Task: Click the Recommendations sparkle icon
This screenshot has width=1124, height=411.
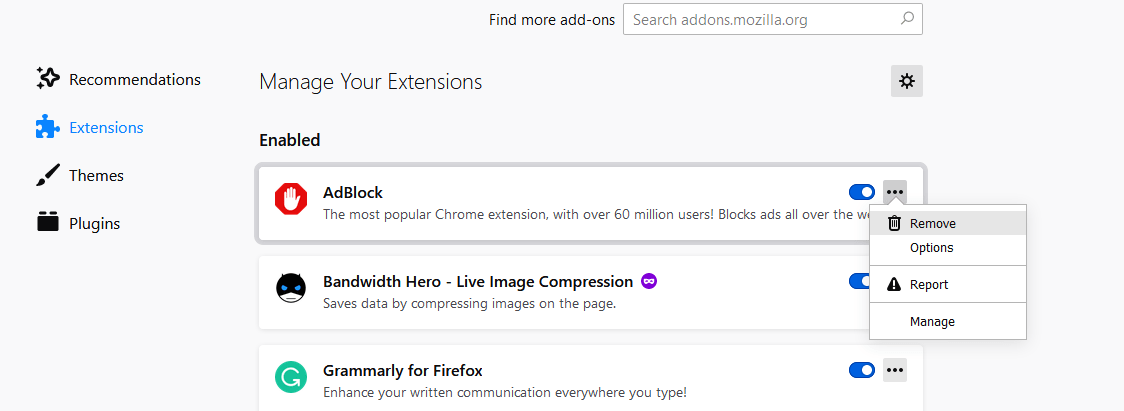Action: (47, 79)
